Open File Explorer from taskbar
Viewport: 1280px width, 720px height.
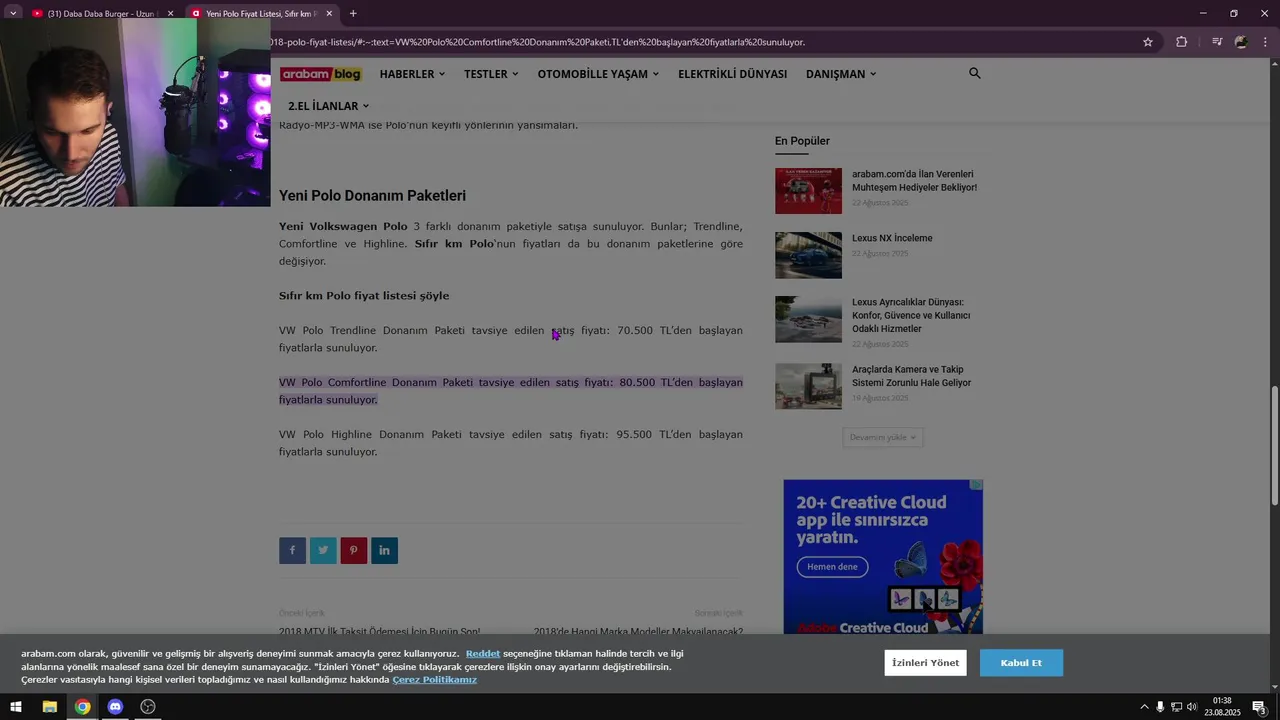(x=49, y=707)
